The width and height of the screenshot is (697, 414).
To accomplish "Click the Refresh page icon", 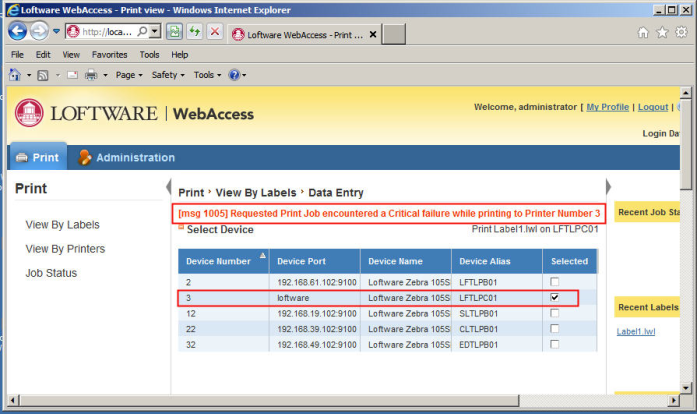I will (x=195, y=32).
